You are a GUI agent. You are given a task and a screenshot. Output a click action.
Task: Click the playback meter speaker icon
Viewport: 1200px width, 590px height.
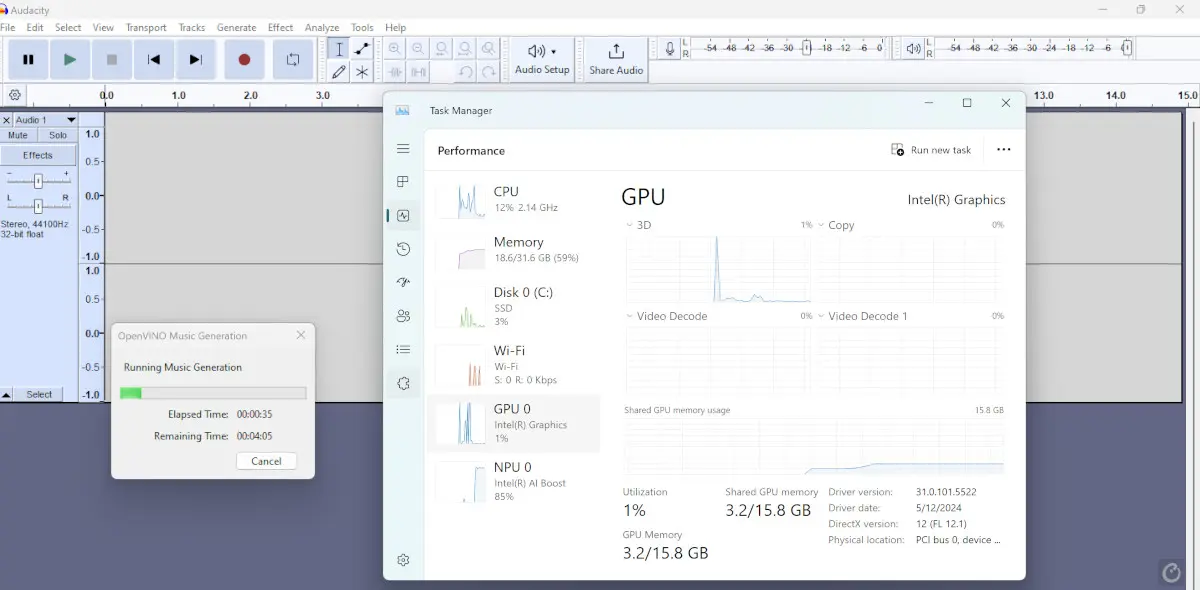[913, 48]
